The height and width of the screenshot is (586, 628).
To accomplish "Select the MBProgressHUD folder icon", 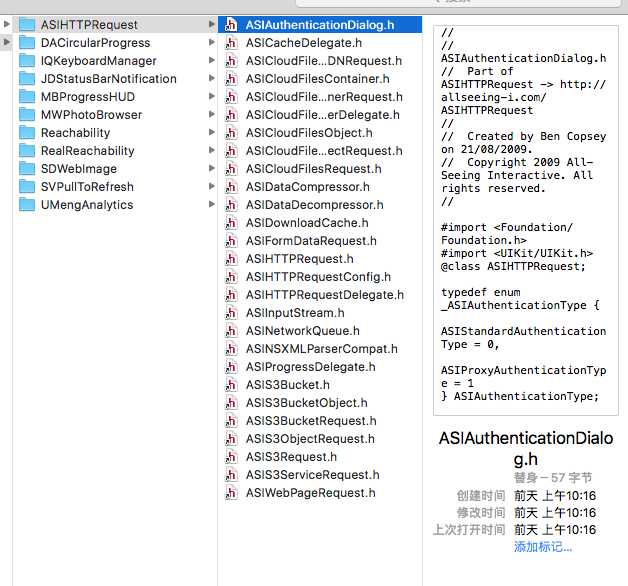I will click(27, 97).
